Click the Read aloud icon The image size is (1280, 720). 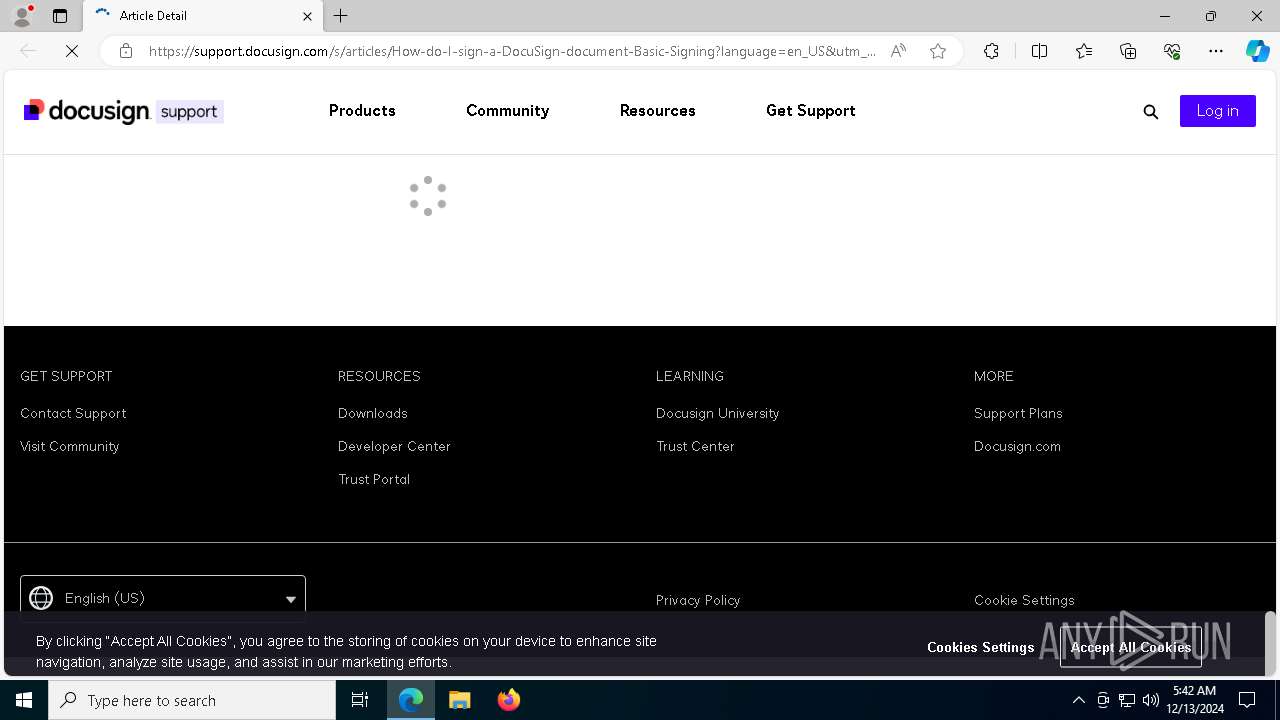[x=898, y=51]
